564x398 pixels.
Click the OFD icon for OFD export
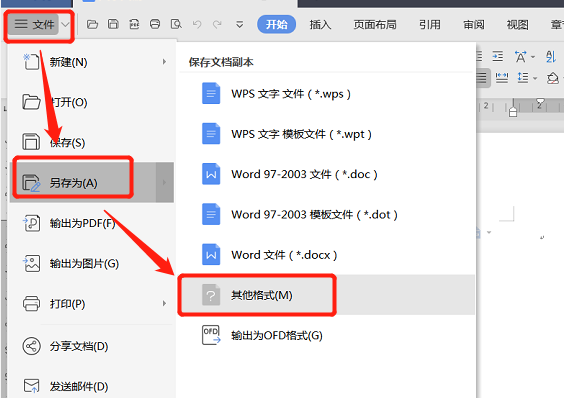pos(211,335)
